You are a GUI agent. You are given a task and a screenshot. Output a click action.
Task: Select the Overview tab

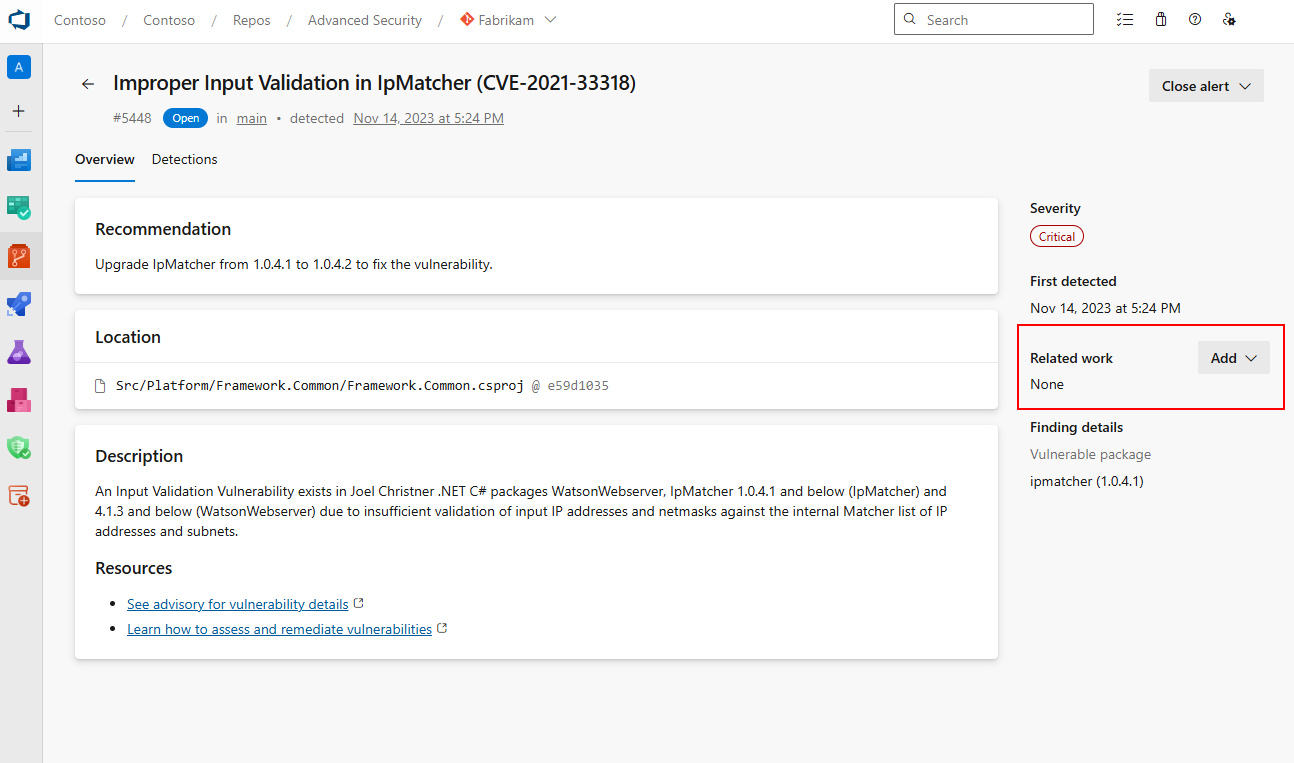coord(104,159)
